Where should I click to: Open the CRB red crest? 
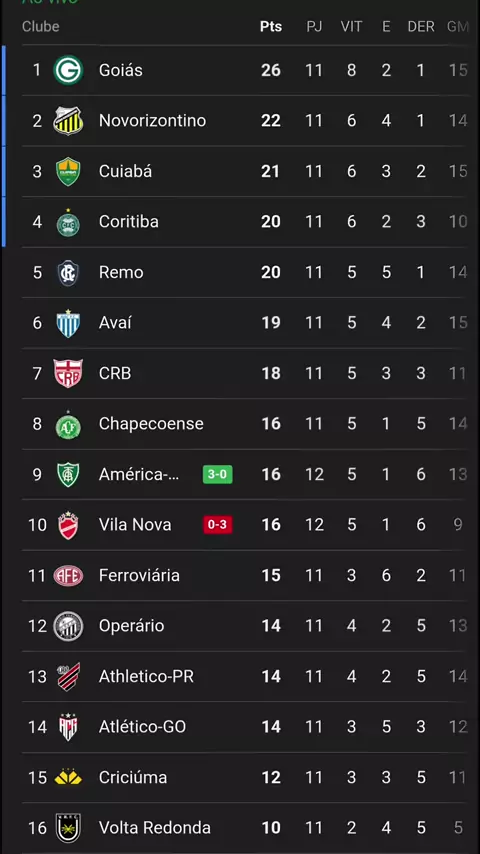68,374
